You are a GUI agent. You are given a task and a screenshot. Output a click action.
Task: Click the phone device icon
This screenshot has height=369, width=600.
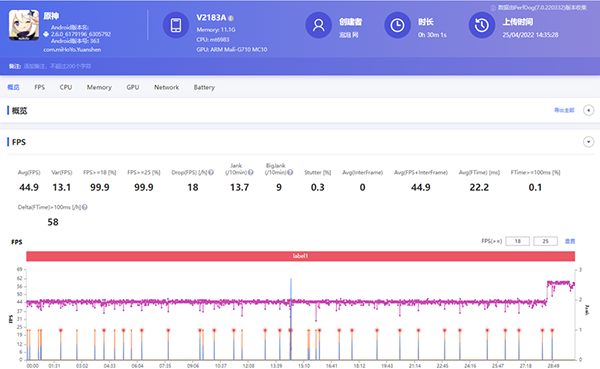(x=176, y=25)
